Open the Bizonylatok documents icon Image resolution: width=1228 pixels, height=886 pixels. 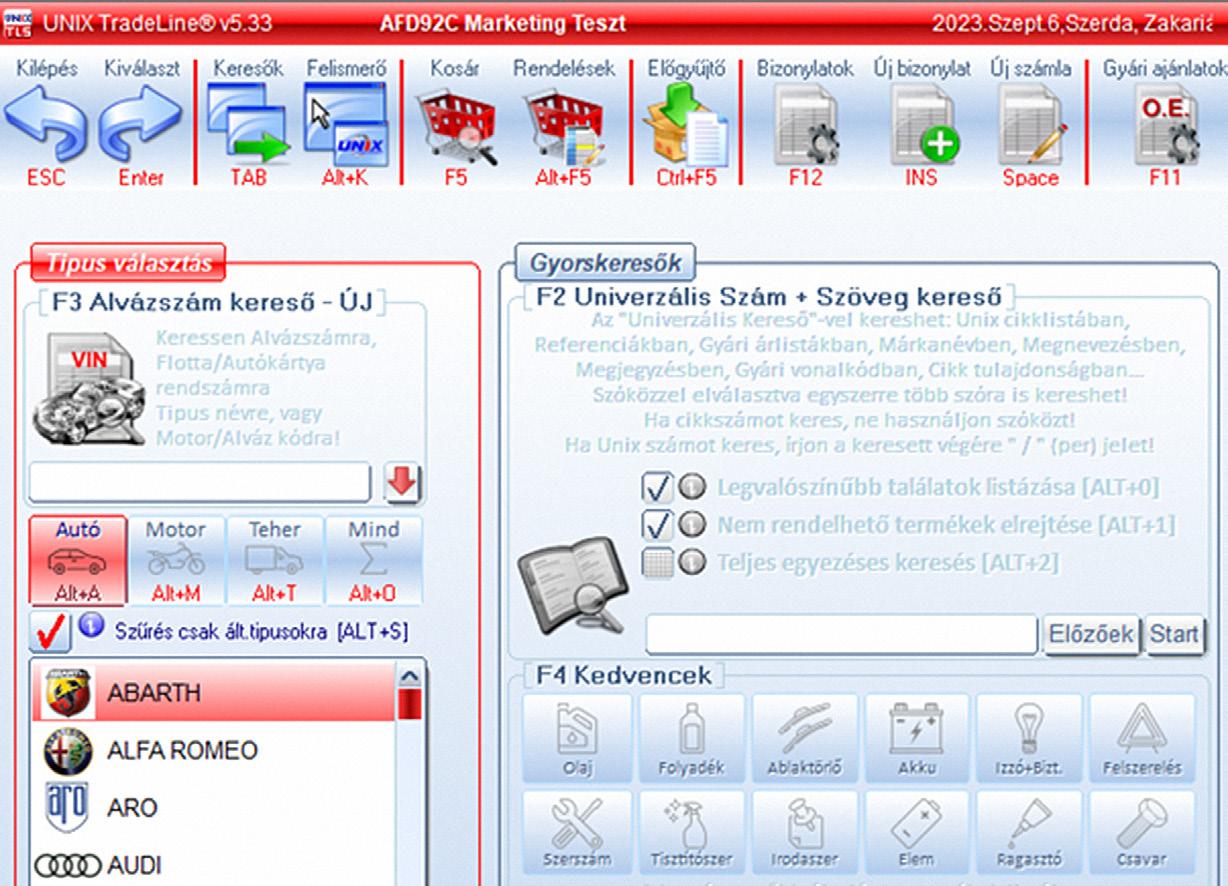805,126
